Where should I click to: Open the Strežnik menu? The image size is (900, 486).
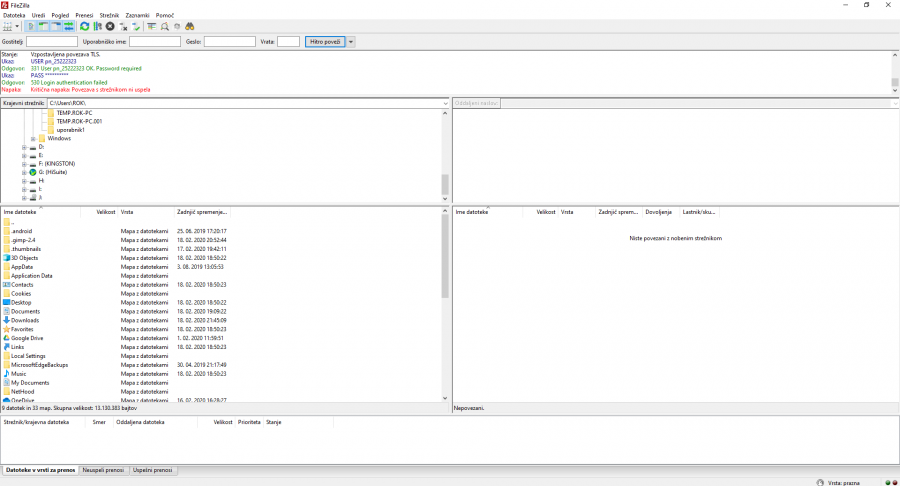(109, 15)
